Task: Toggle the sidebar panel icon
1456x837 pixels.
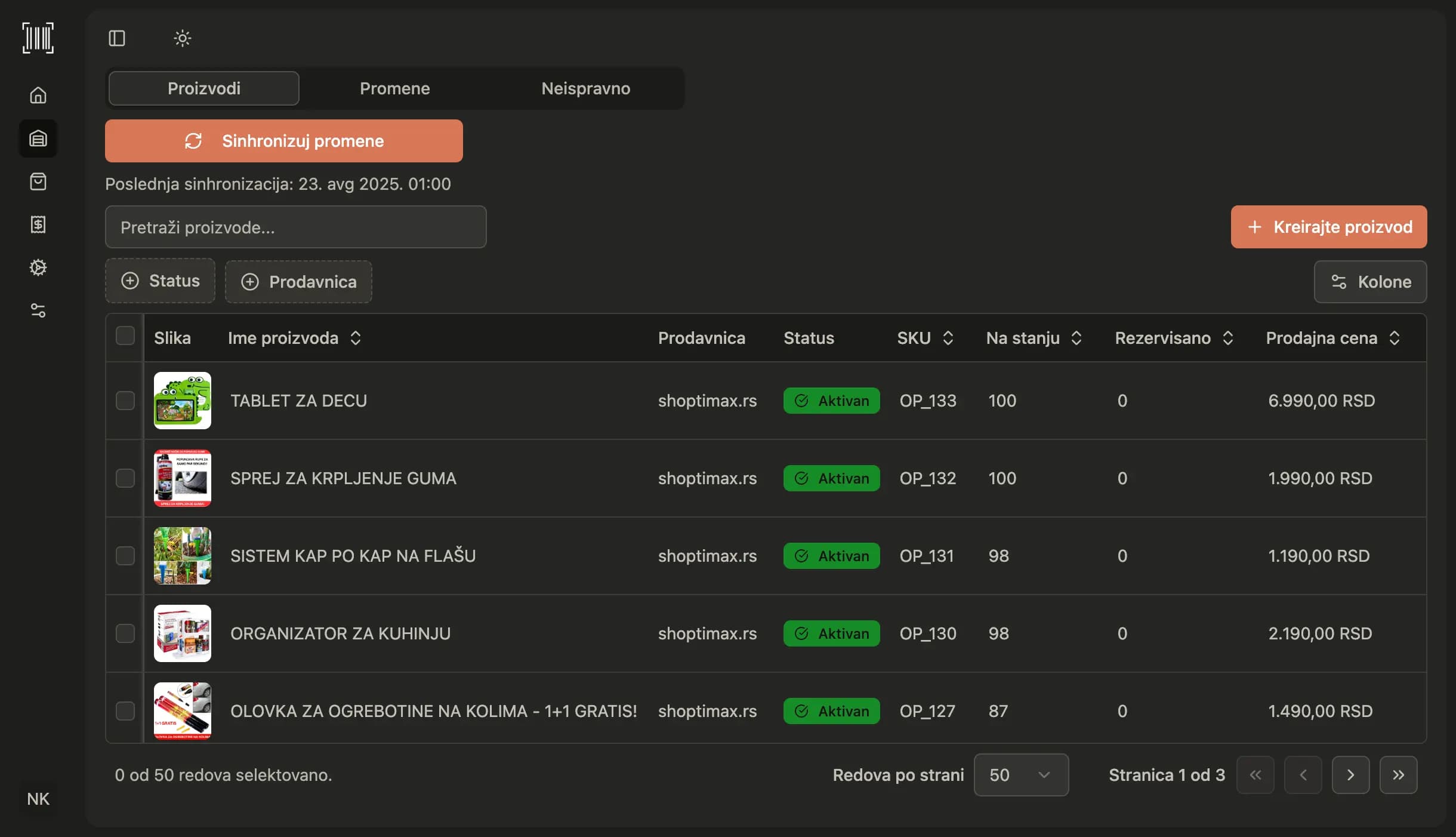Action: pyautogui.click(x=117, y=38)
